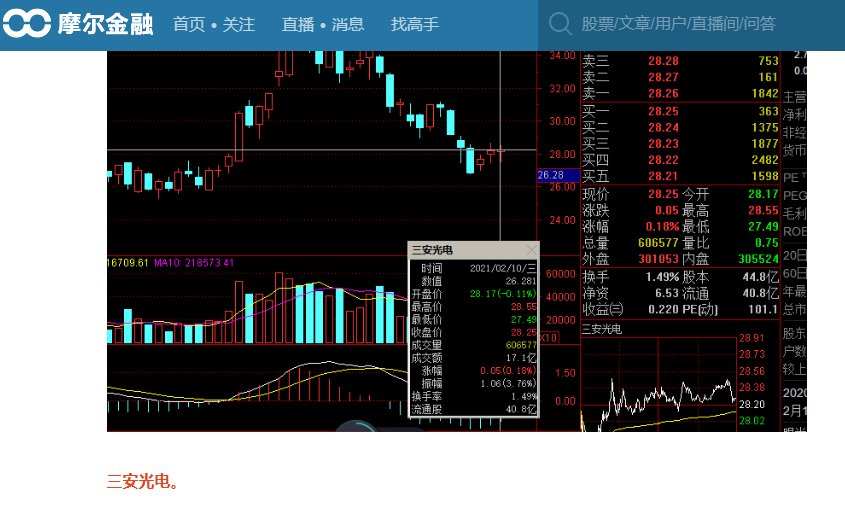845x531 pixels.
Task: Open the 直播 nav link
Action: 298,24
